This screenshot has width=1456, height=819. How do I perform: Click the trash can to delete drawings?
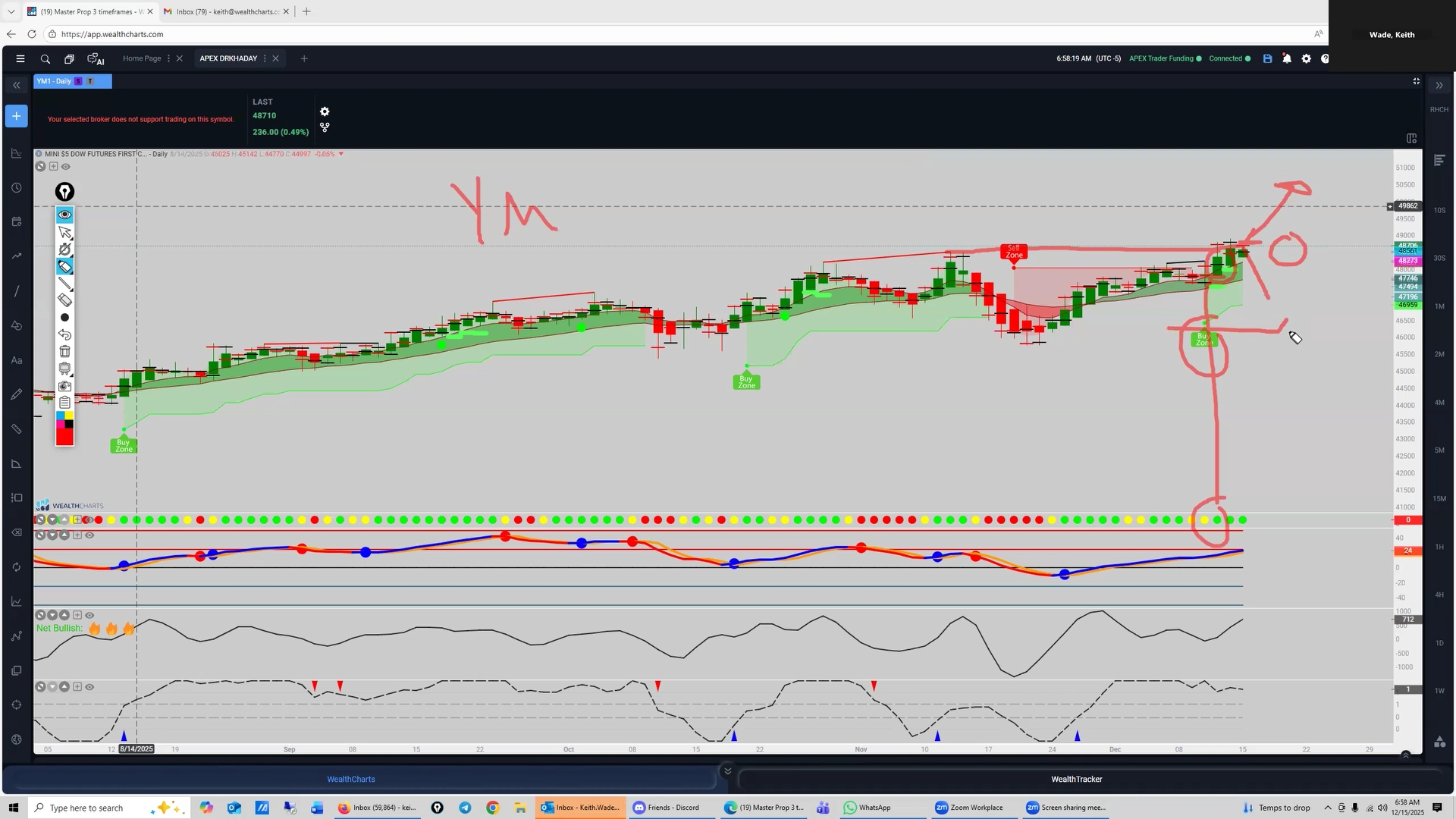pos(65,352)
